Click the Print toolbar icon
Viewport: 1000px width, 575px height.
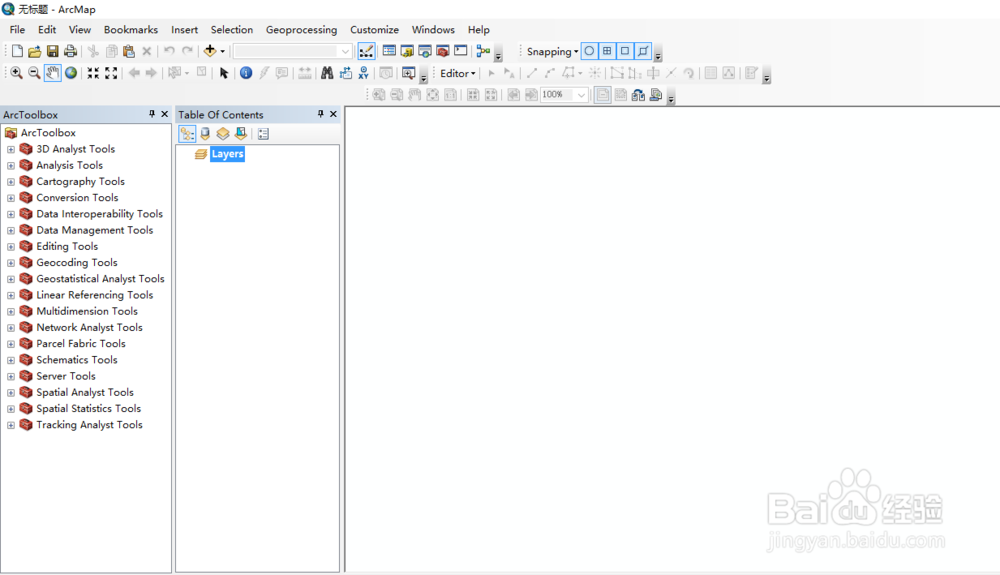pyautogui.click(x=70, y=51)
